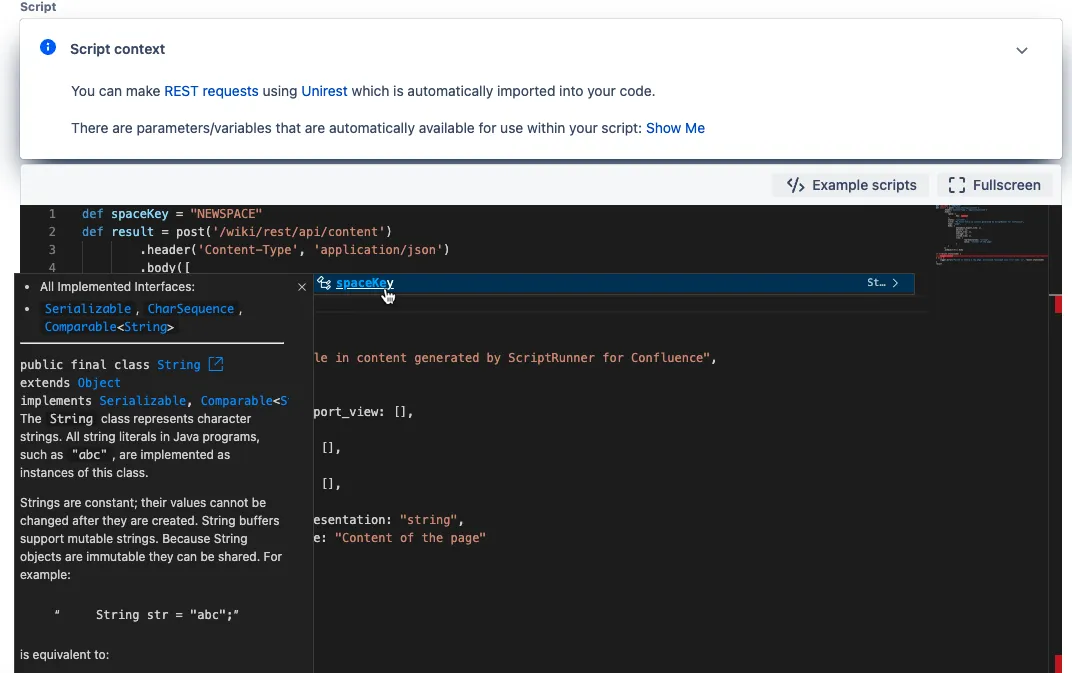Click line number 2 in the gutter

click(52, 232)
